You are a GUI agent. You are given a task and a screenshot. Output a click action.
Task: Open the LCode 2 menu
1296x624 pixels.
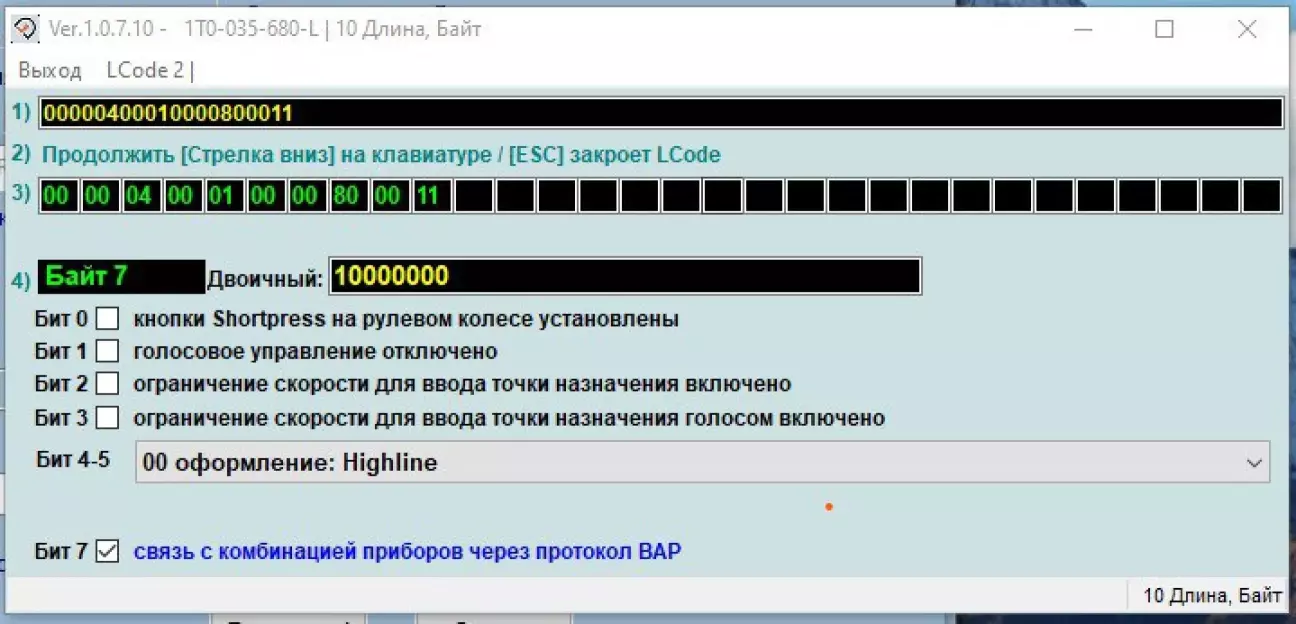coord(150,71)
